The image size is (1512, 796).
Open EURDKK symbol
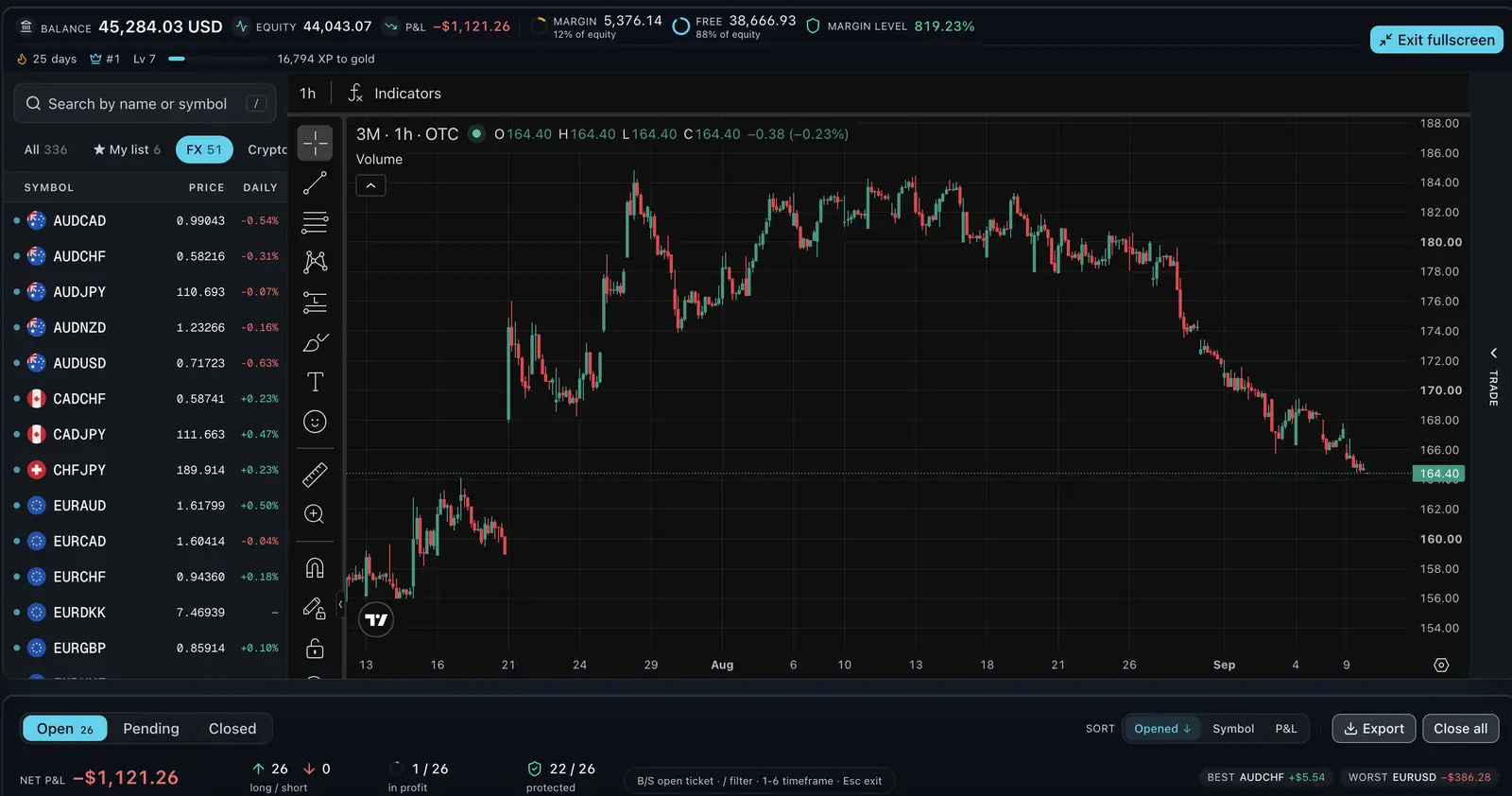146,613
